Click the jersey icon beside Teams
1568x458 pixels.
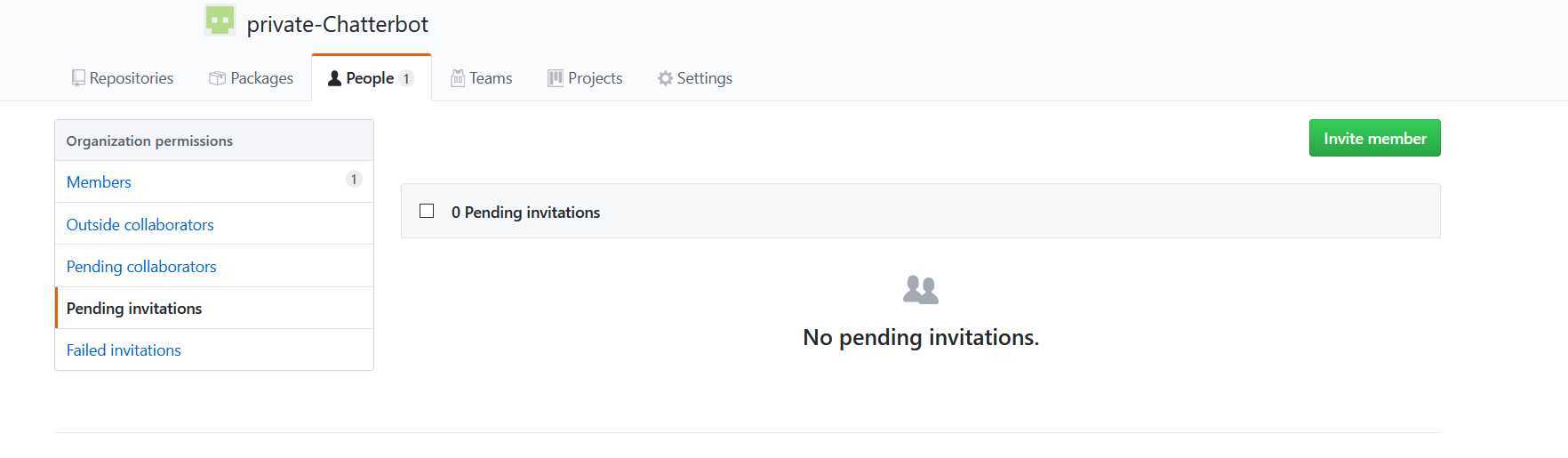point(458,78)
